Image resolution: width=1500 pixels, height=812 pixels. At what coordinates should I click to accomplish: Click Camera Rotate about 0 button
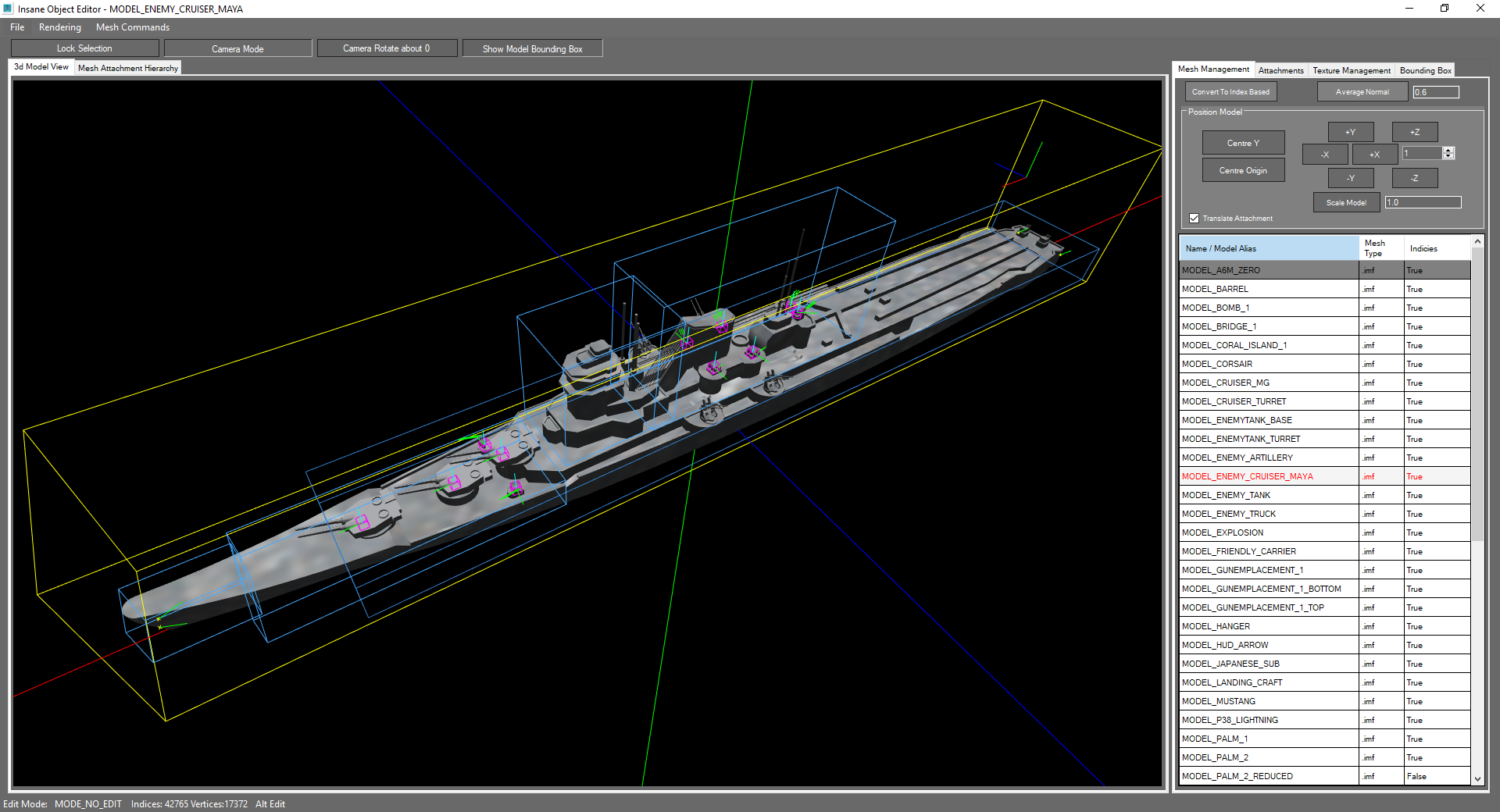coord(386,48)
